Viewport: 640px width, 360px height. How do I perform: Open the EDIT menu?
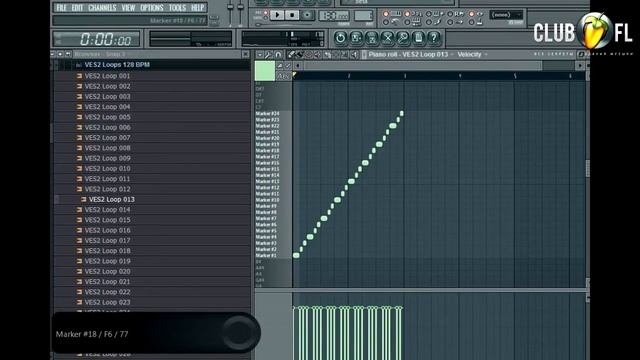coord(77,8)
